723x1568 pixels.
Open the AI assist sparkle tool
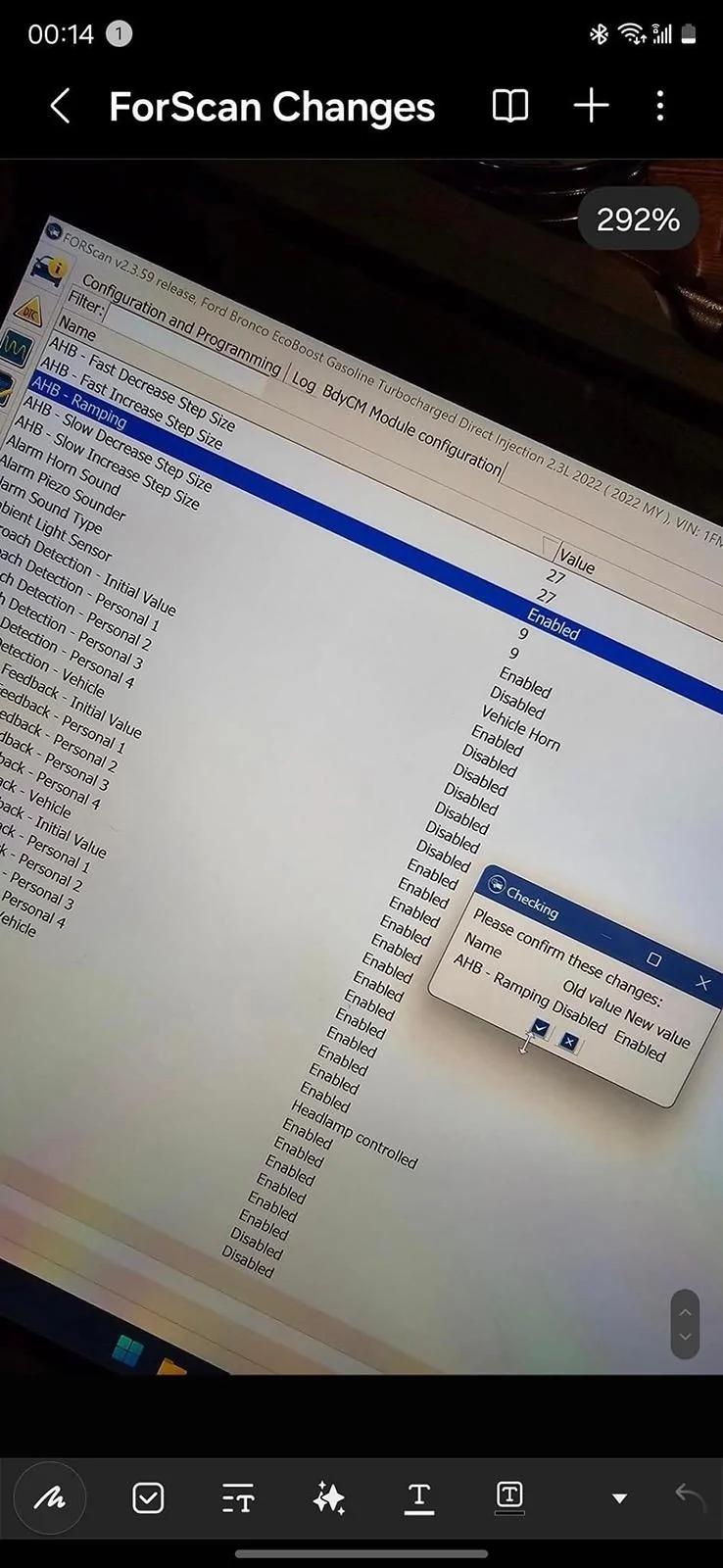click(328, 1497)
